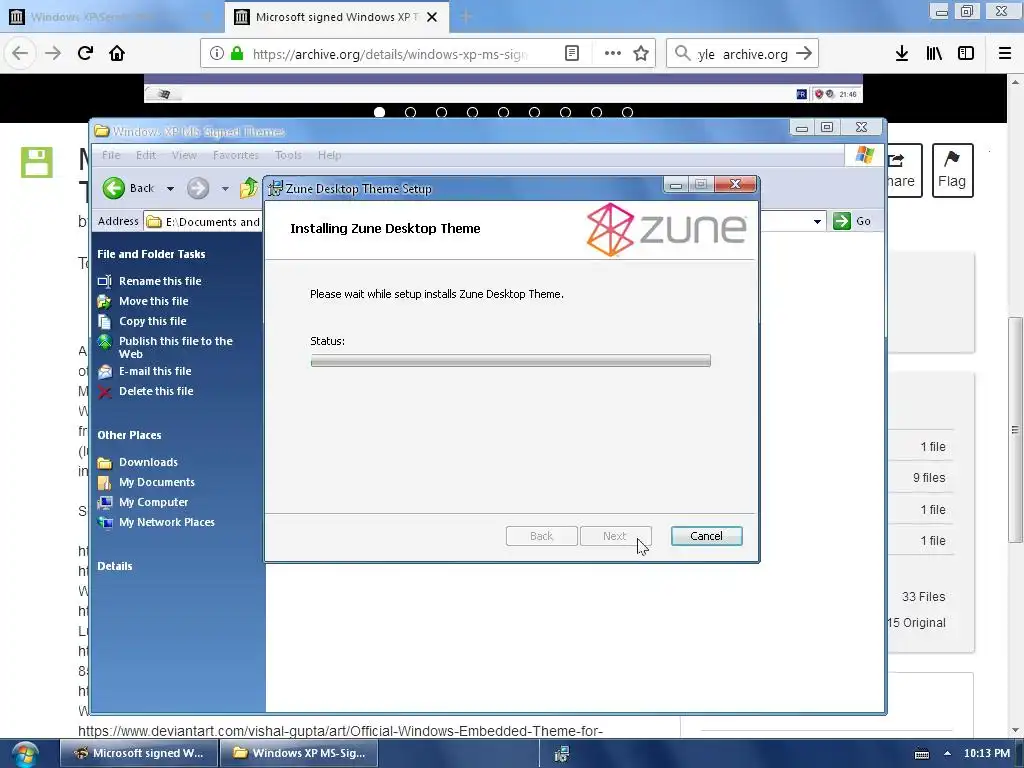Switch to Windows XP MS-Sig... taskbar button
The image size is (1024, 768).
298,753
